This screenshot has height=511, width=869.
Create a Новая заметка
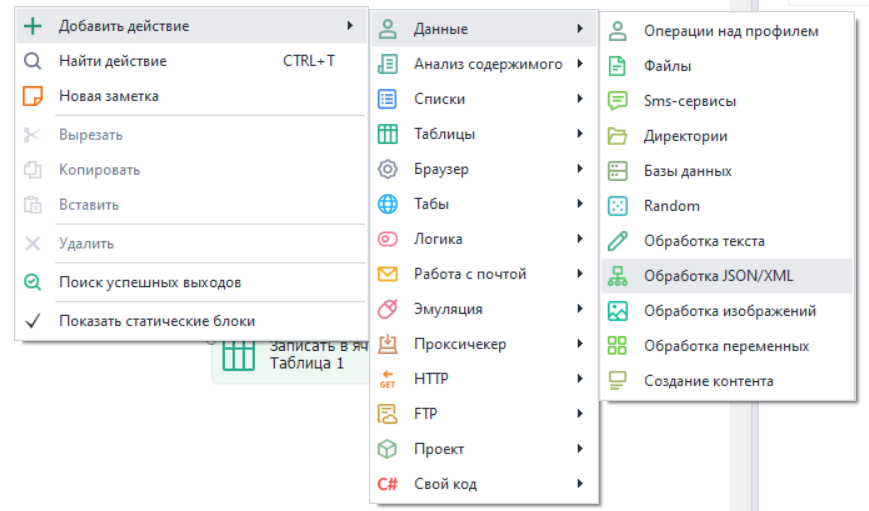(108, 96)
